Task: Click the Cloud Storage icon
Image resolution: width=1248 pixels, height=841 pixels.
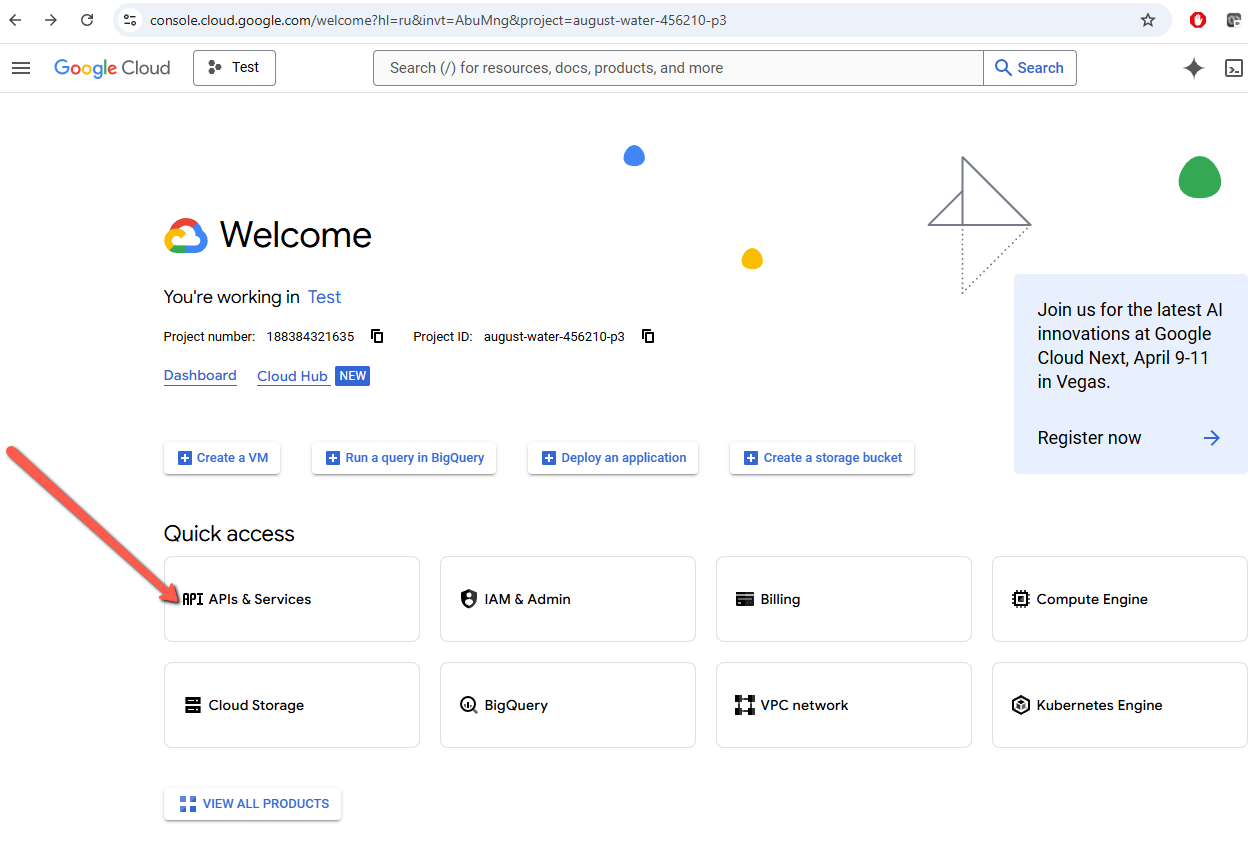Action: tap(193, 705)
